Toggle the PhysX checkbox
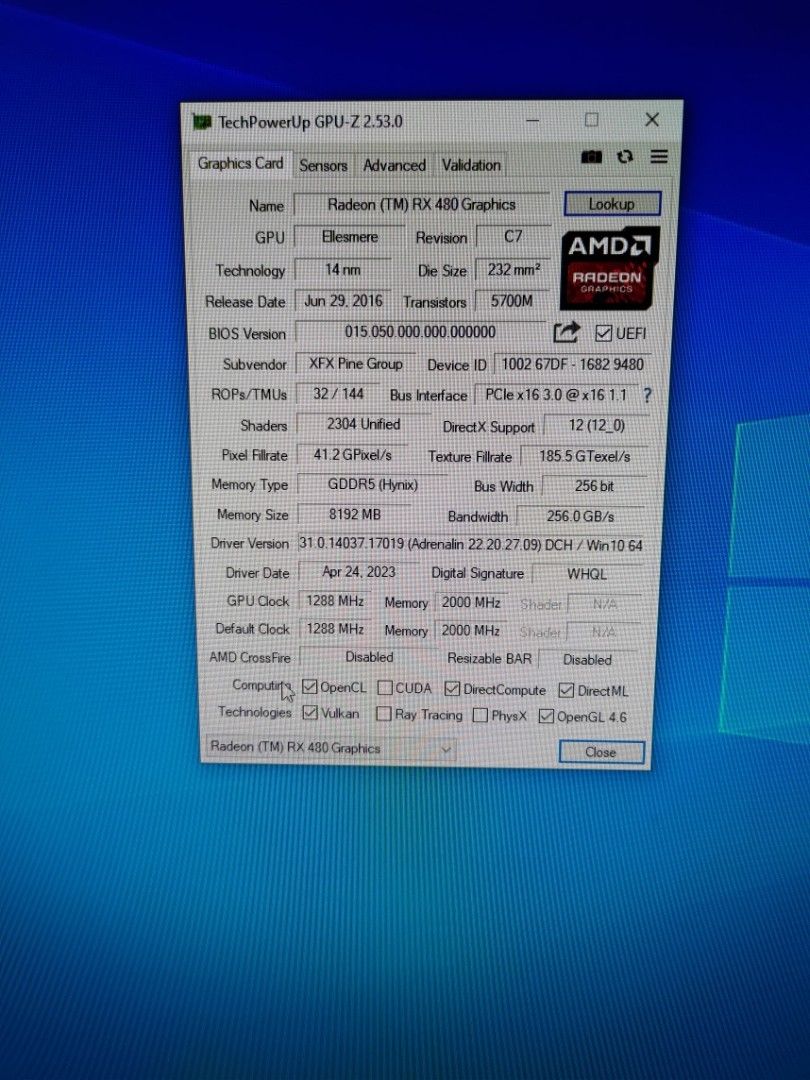 [x=480, y=716]
